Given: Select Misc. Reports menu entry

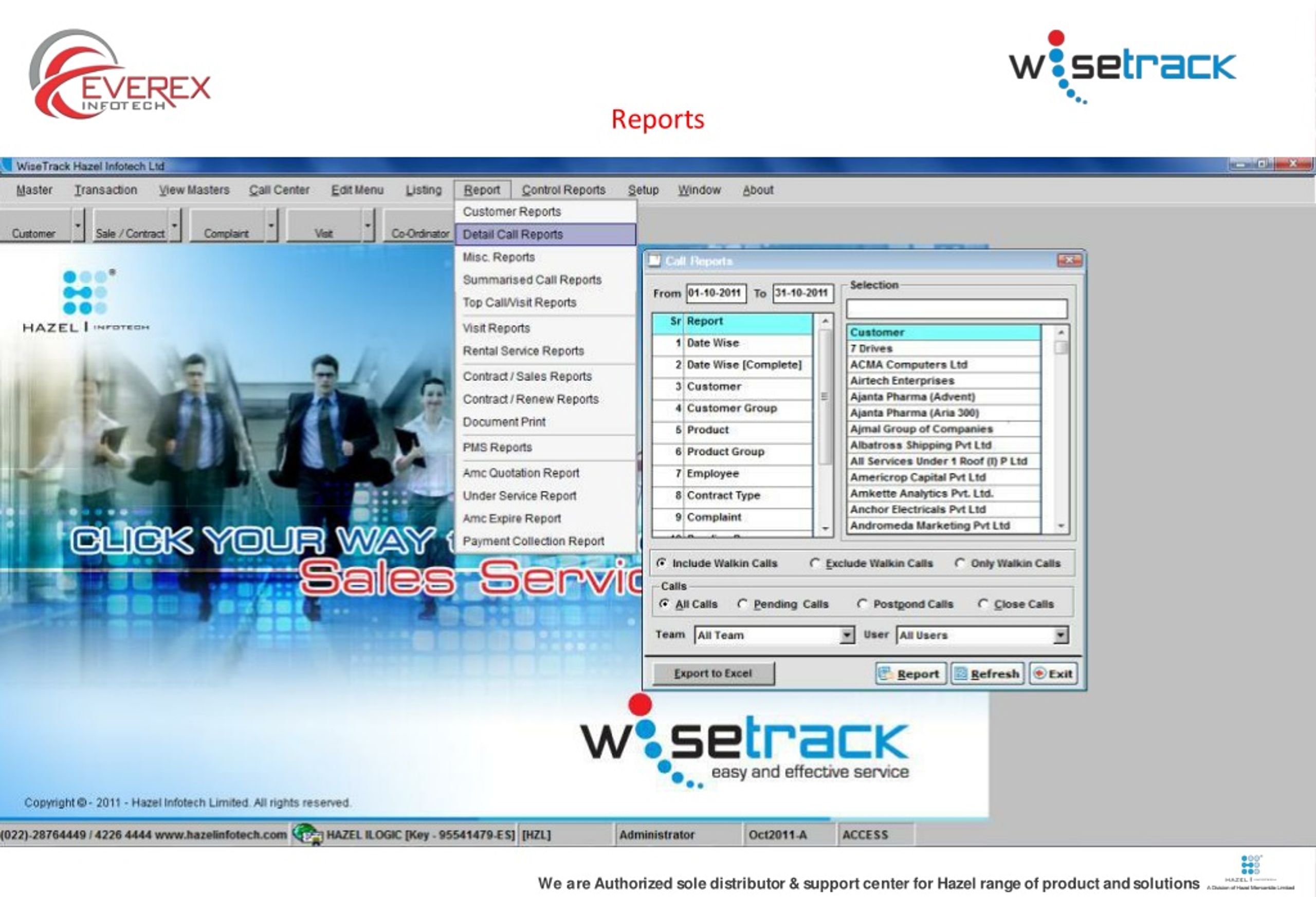Looking at the screenshot, I should (545, 257).
